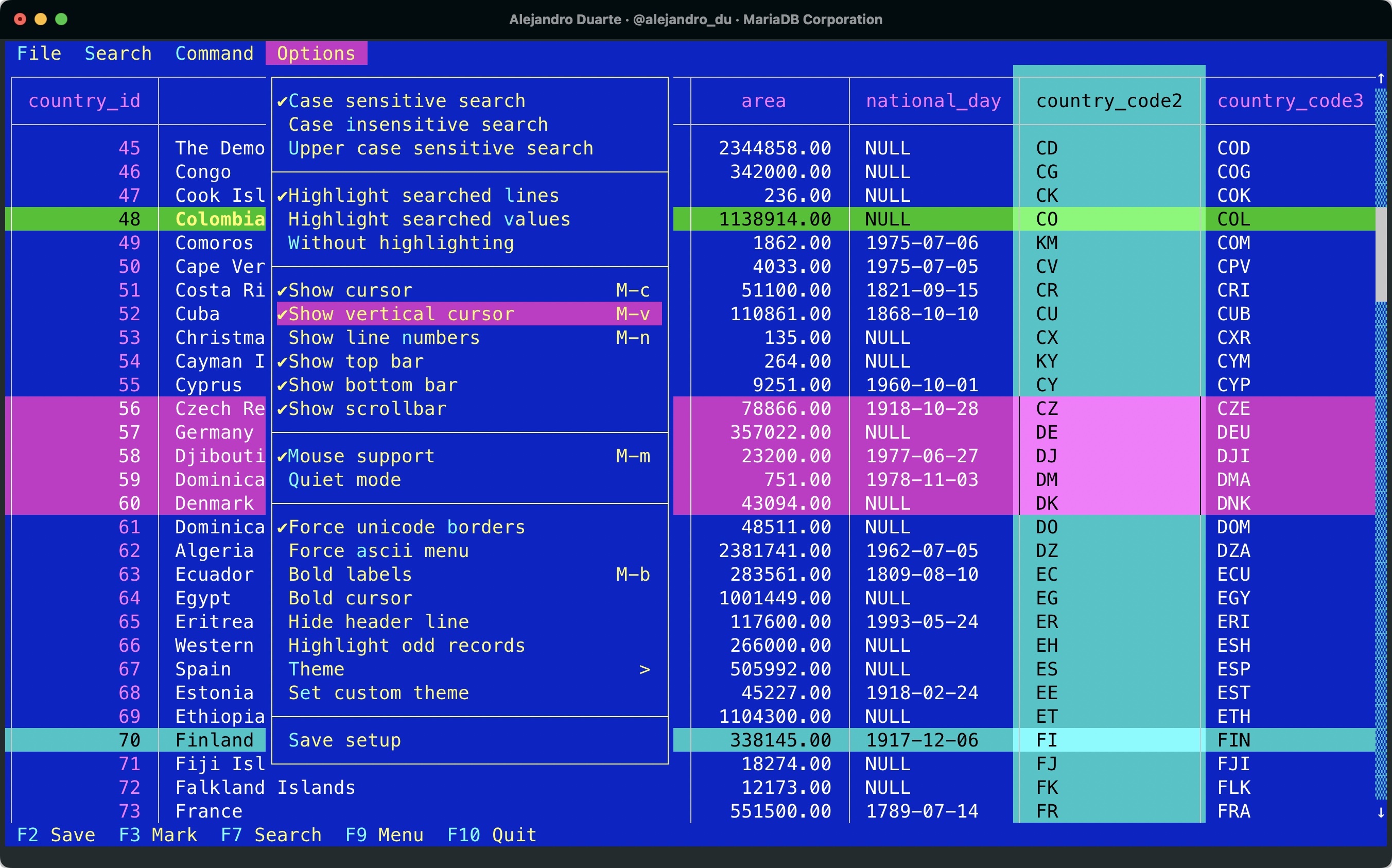Click the red close window button
The height and width of the screenshot is (868, 1392).
point(20,19)
